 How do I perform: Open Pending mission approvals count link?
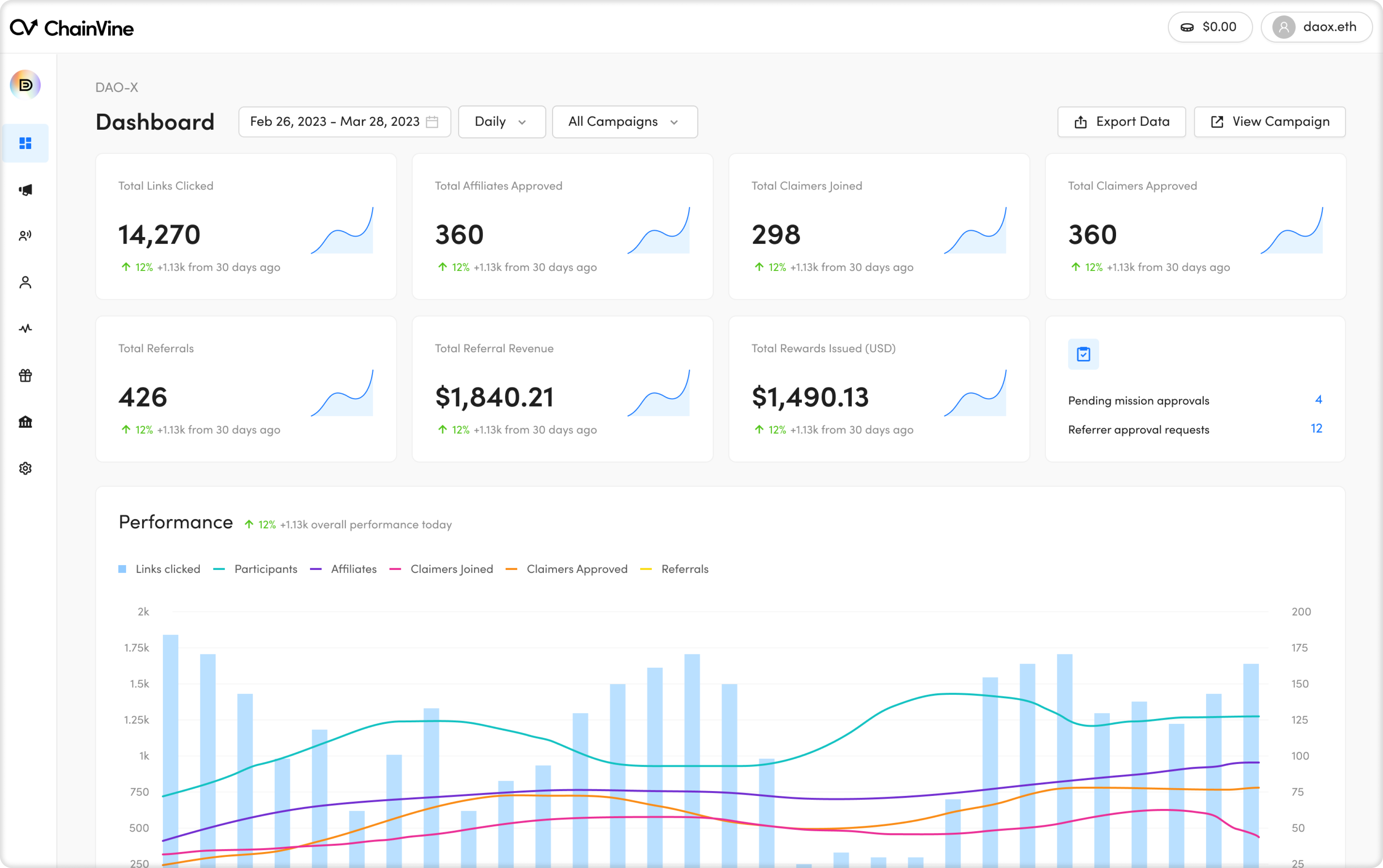(1318, 399)
